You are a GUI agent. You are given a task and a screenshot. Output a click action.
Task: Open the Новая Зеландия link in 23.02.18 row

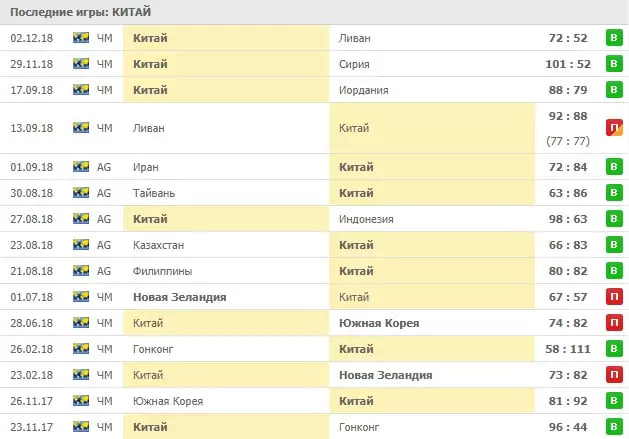pos(386,375)
